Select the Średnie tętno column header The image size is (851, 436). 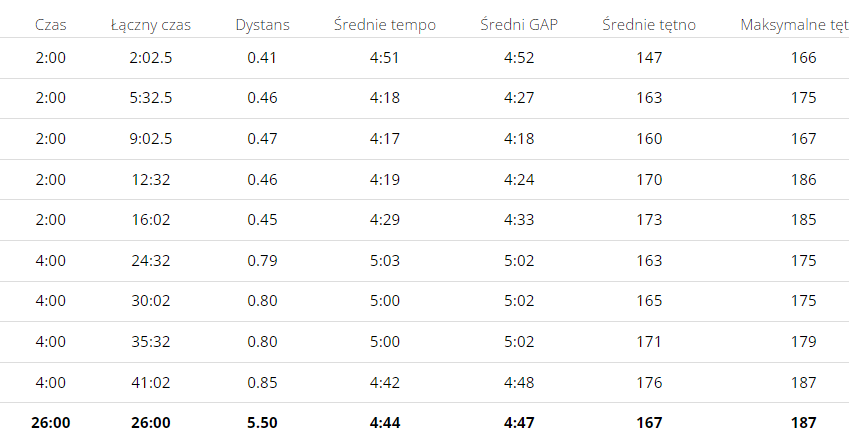[x=649, y=25]
